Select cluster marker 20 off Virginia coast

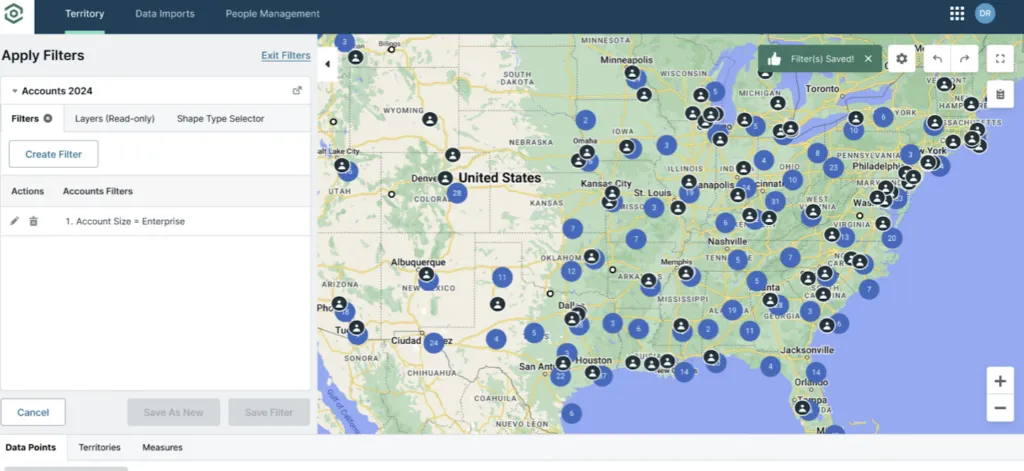(892, 238)
